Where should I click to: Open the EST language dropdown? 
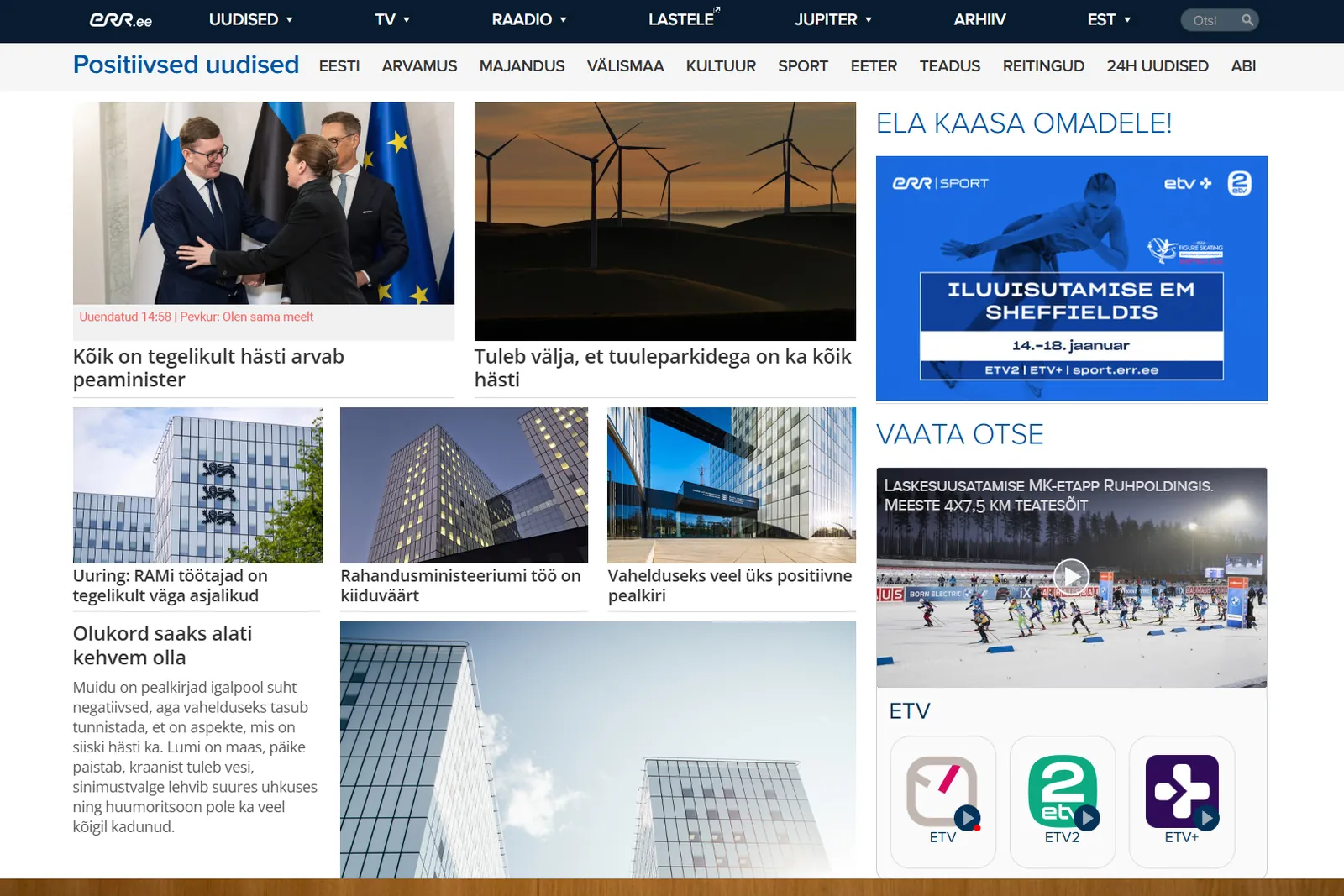(x=1109, y=19)
